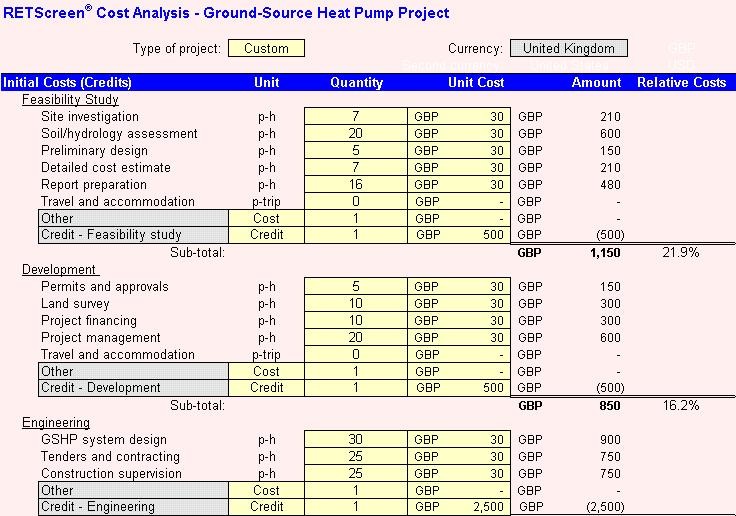This screenshot has width=736, height=516.
Task: Click the Feasibility Study section heading
Action: [70, 100]
